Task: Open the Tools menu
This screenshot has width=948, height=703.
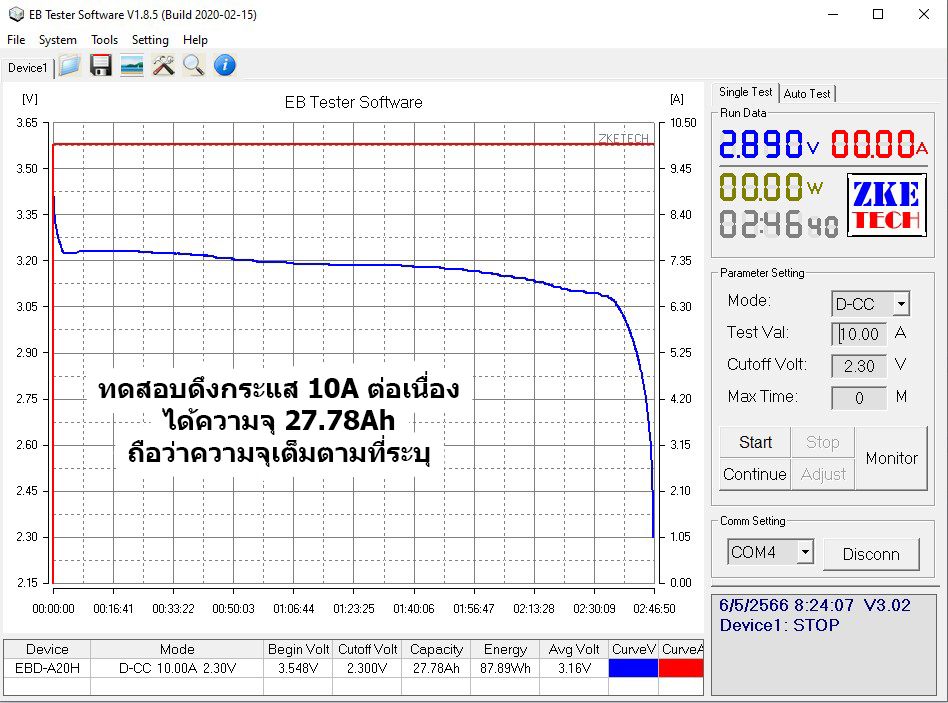Action: pos(104,40)
